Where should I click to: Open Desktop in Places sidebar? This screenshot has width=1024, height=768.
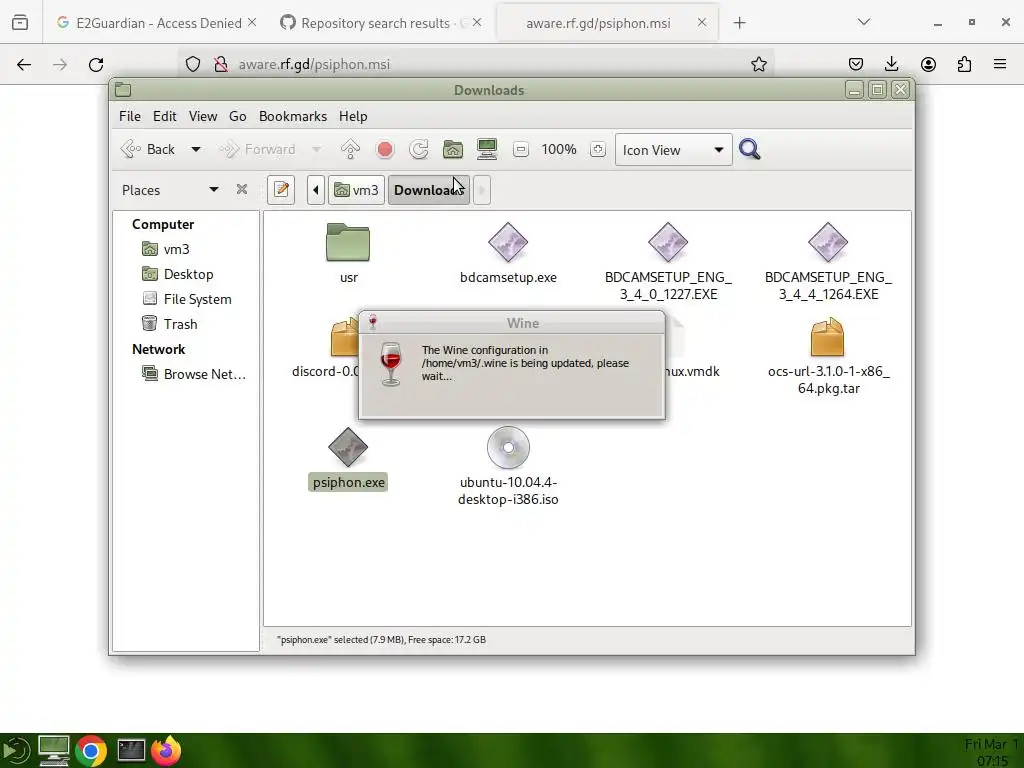(178, 274)
